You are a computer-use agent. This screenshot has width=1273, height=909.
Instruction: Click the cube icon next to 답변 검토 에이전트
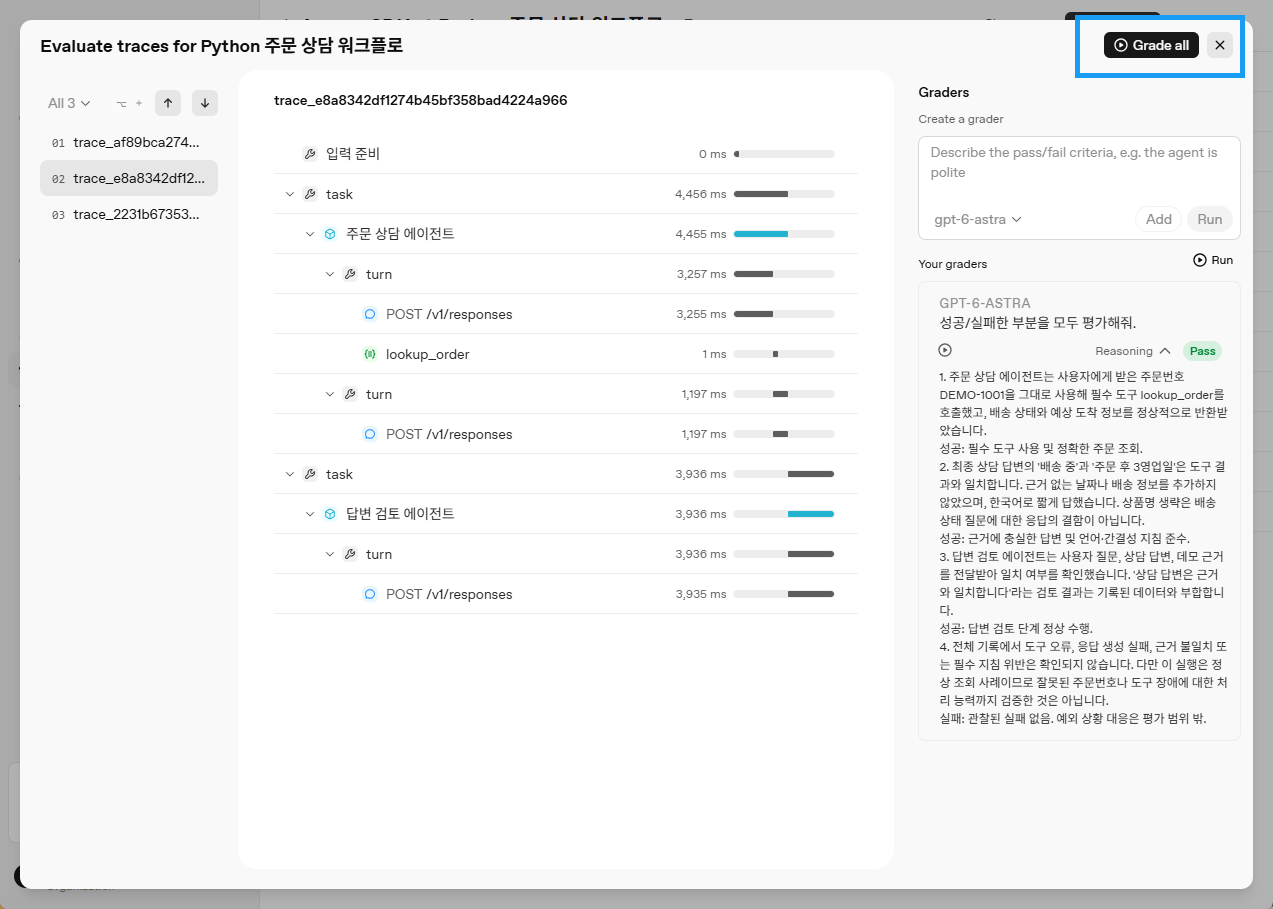click(330, 514)
